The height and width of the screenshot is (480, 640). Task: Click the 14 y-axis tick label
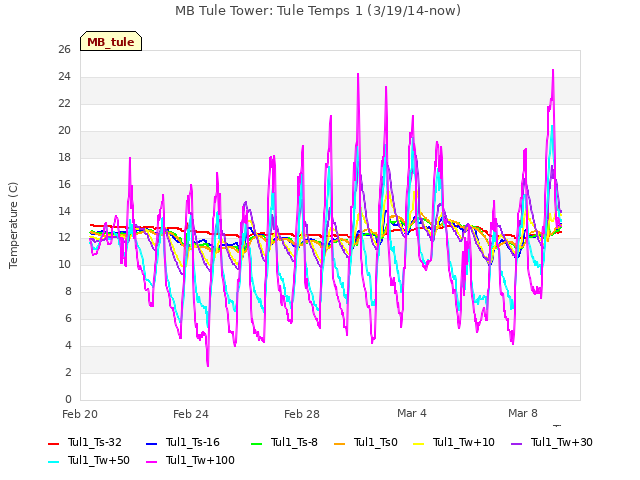coord(64,211)
